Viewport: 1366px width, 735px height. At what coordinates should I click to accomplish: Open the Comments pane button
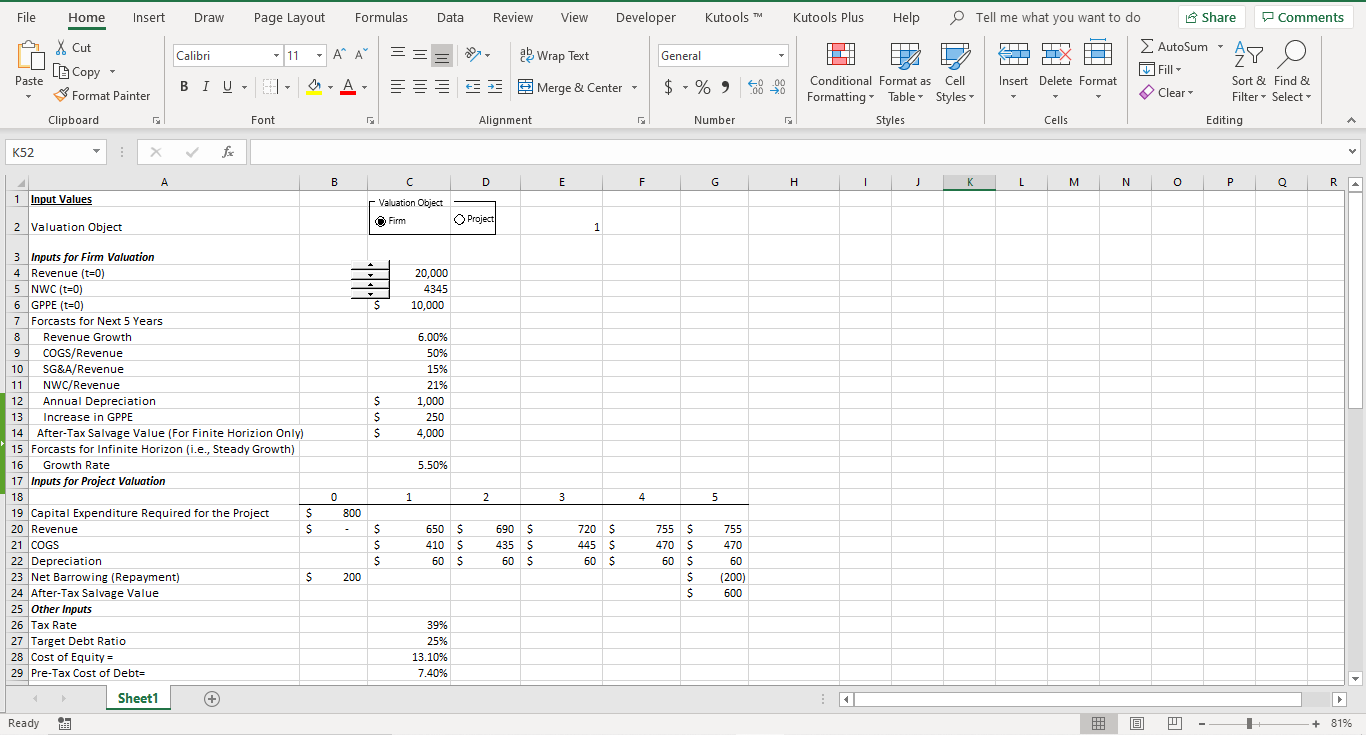1304,17
